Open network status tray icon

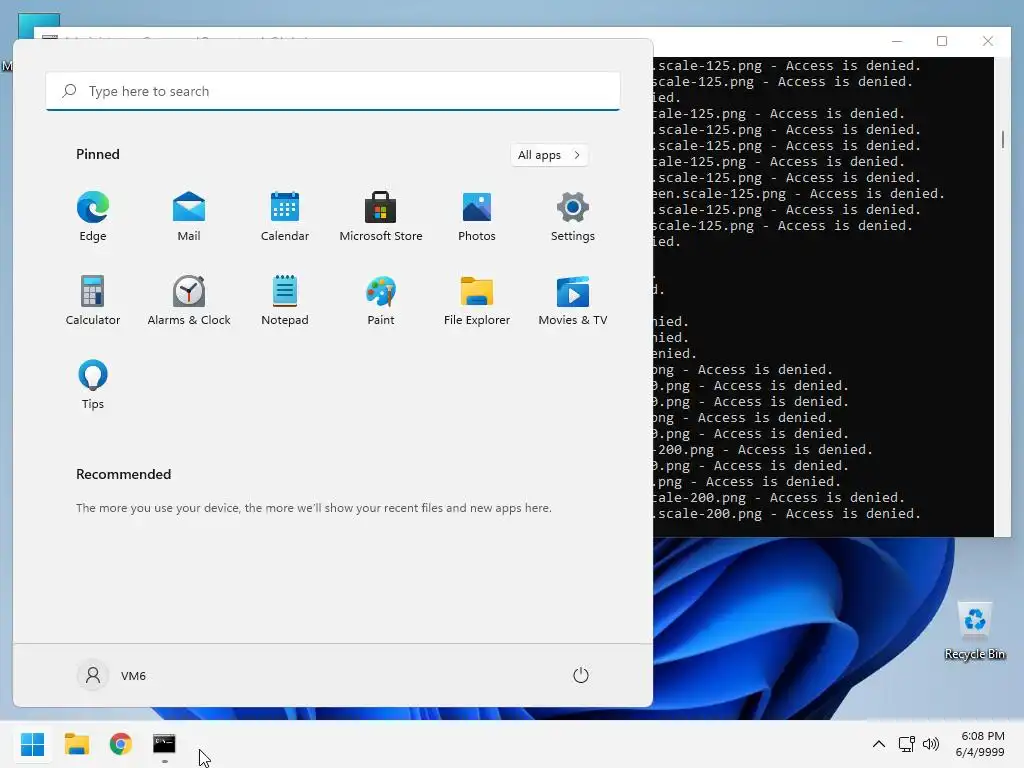pos(906,744)
